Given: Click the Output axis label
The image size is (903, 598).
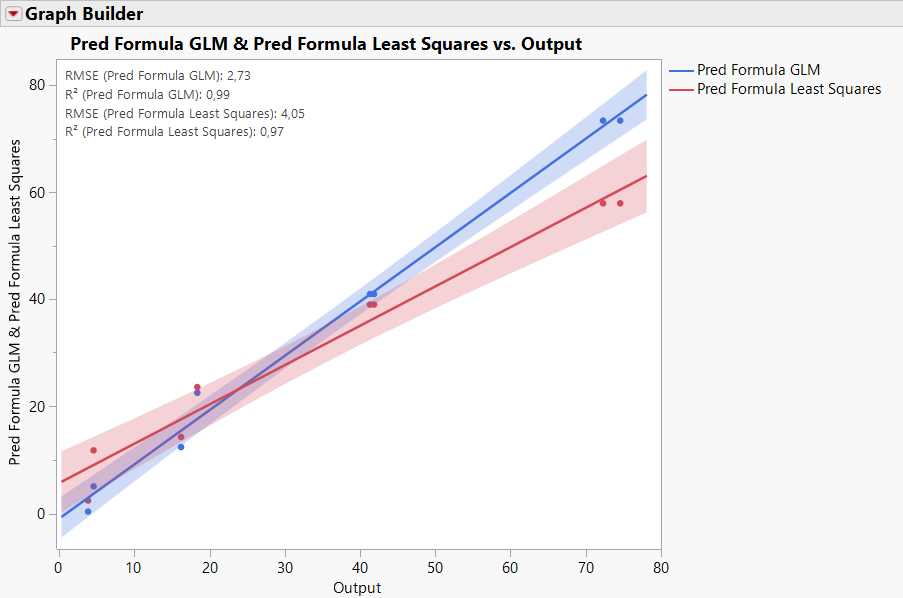Looking at the screenshot, I should [x=357, y=588].
